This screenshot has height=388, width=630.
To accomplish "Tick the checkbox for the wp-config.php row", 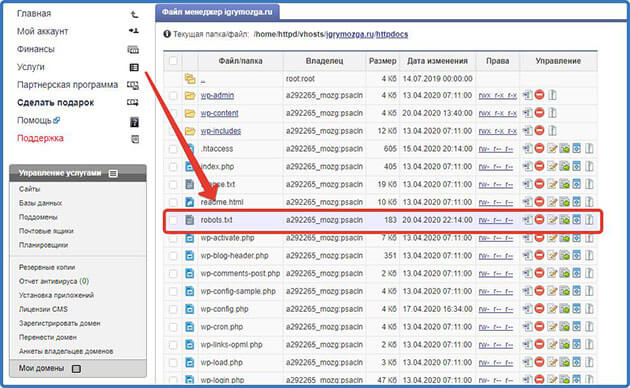I will click(x=173, y=309).
